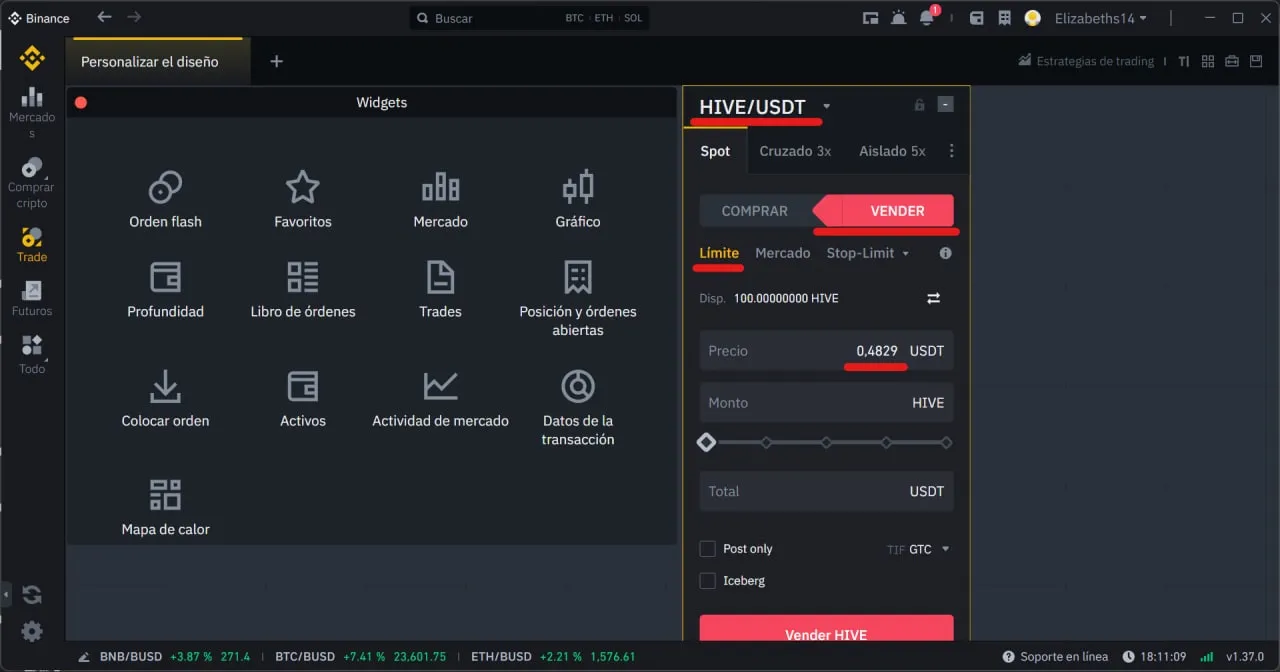Set amount slider to the middle diamond
Image resolution: width=1280 pixels, height=672 pixels.
[x=826, y=442]
